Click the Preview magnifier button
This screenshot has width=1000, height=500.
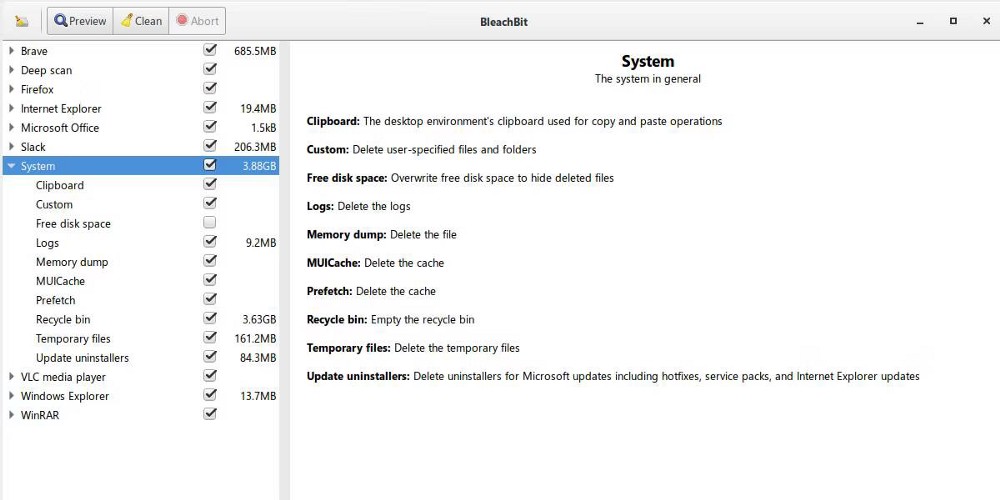[x=80, y=21]
